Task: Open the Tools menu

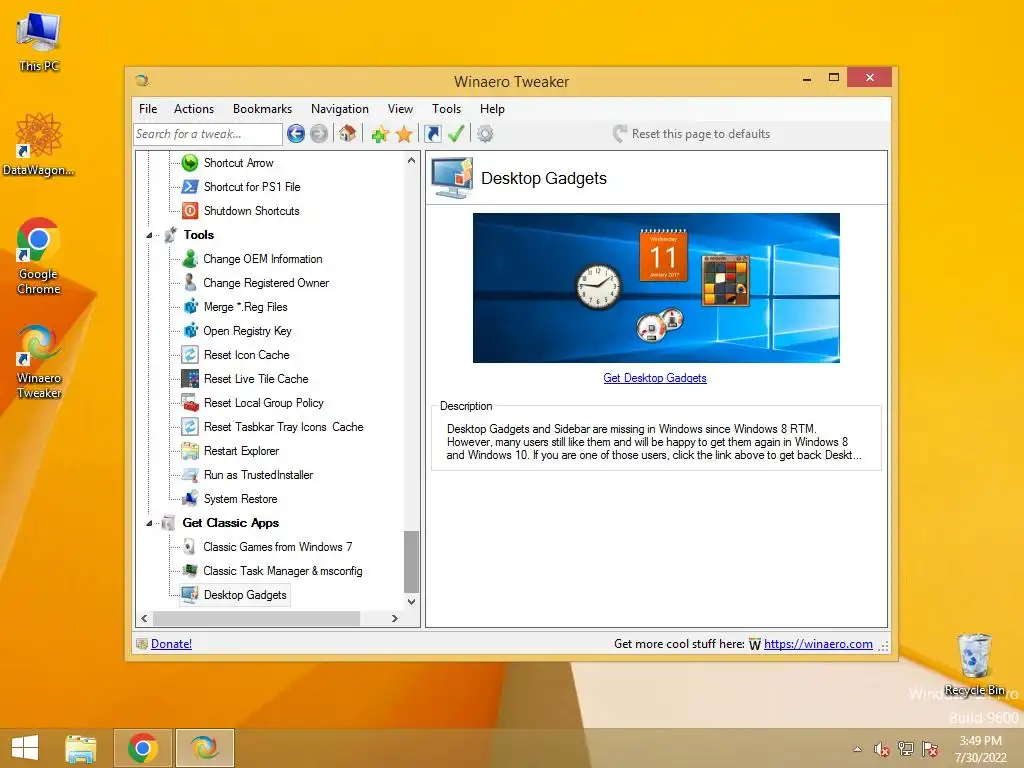Action: pos(447,109)
